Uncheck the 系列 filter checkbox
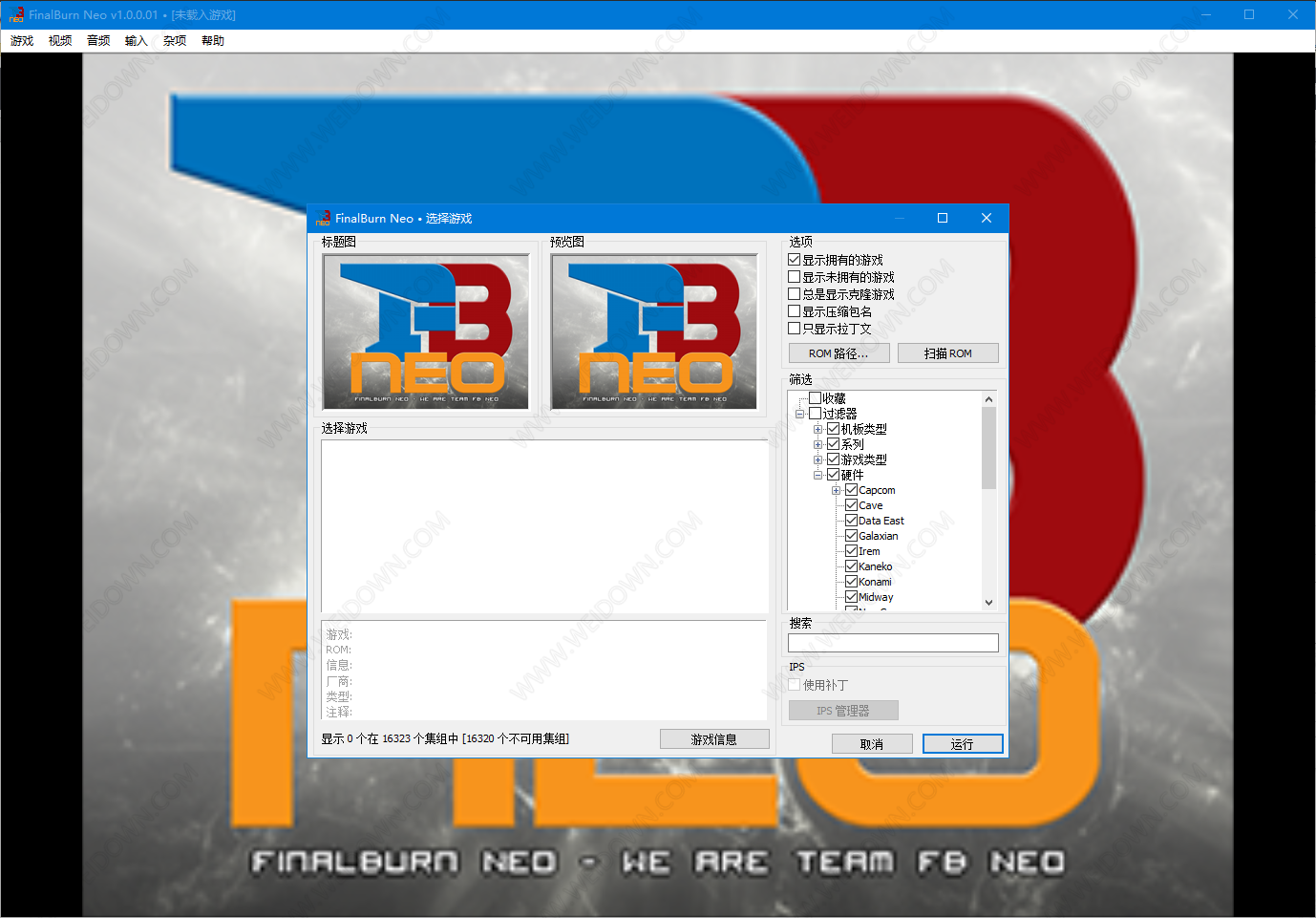The height and width of the screenshot is (918, 1316). (x=833, y=444)
